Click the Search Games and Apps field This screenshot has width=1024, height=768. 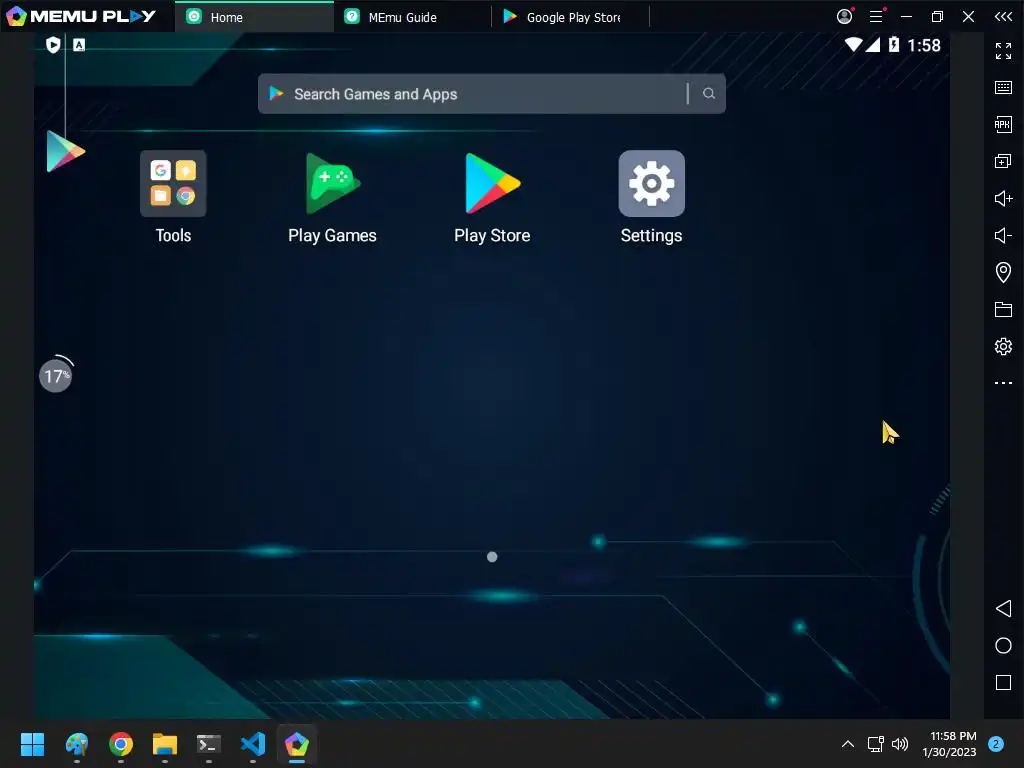491,93
